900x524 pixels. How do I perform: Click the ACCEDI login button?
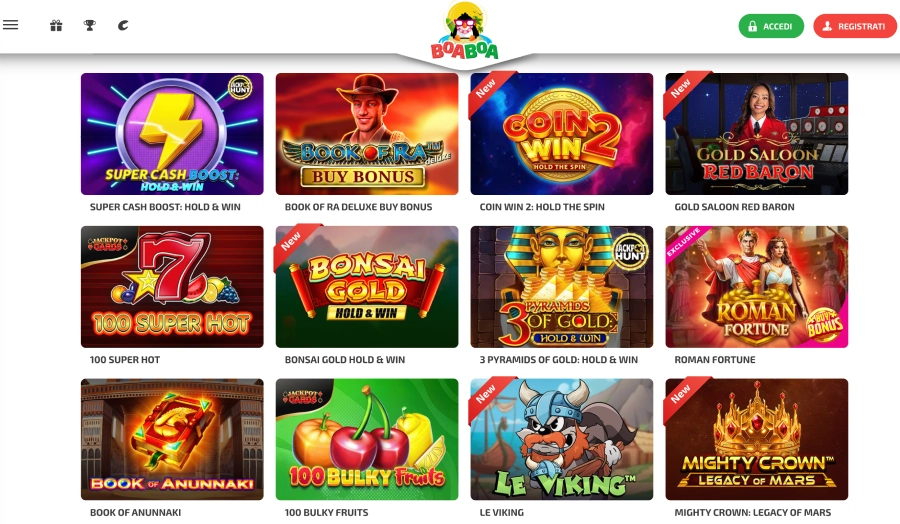tap(771, 26)
